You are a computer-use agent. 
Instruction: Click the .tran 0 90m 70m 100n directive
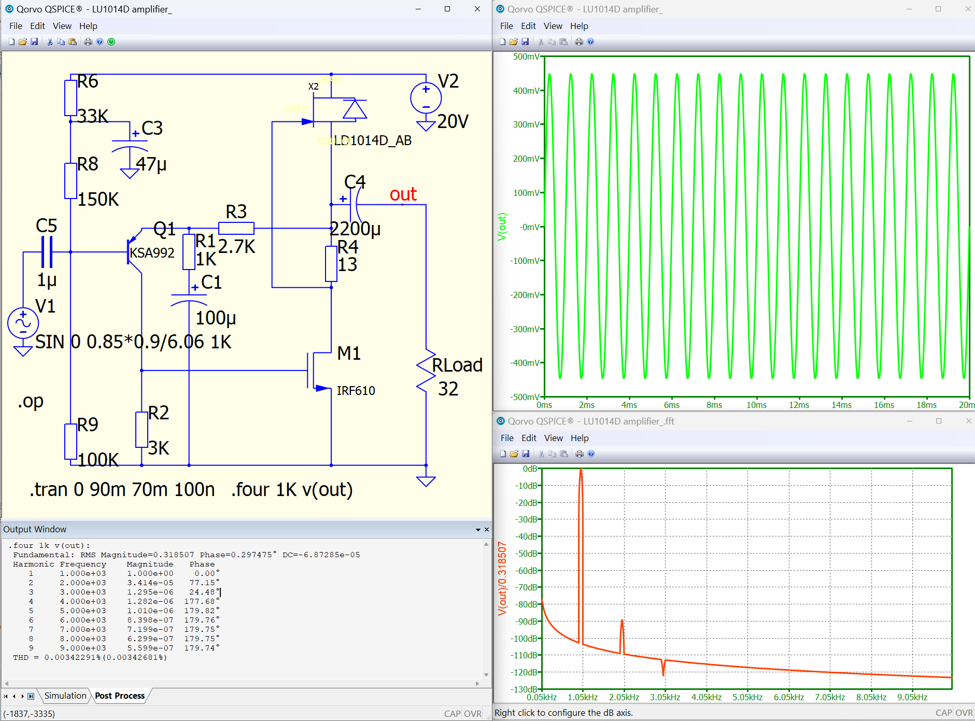122,490
